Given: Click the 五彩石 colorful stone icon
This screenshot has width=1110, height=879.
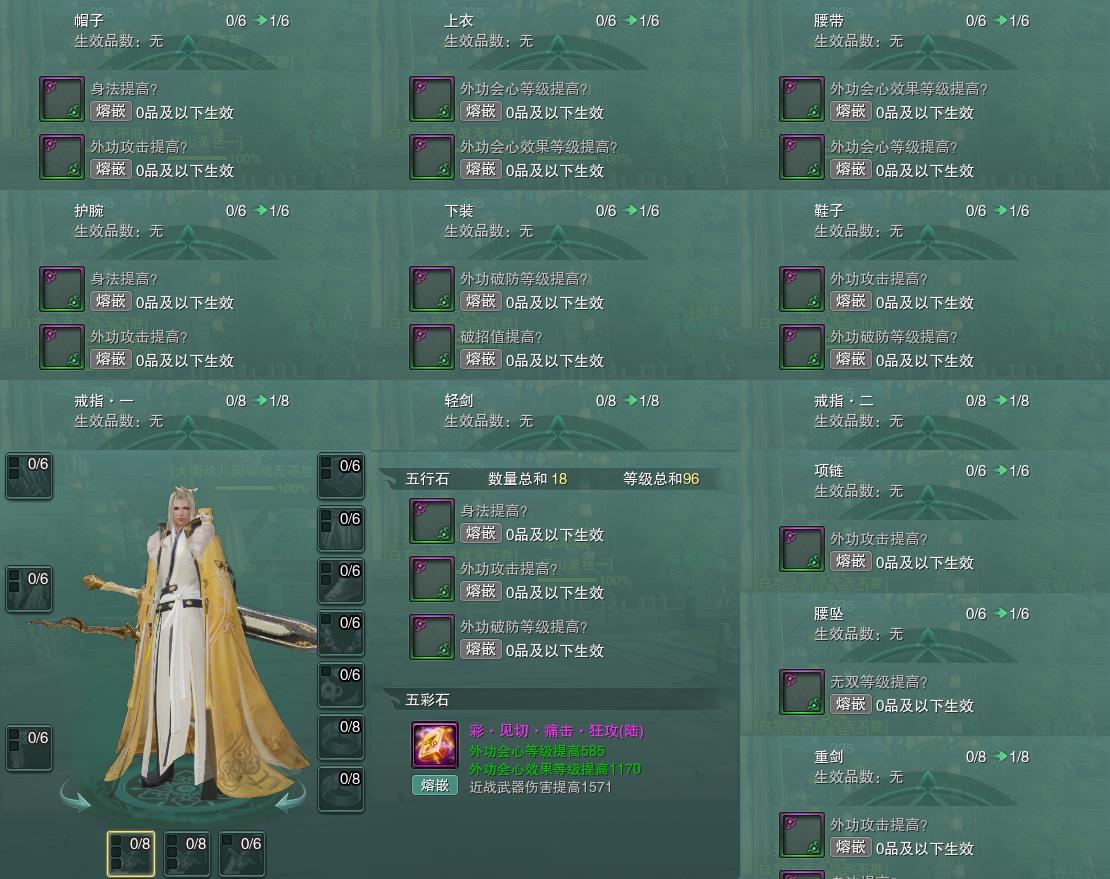Looking at the screenshot, I should 435,745.
